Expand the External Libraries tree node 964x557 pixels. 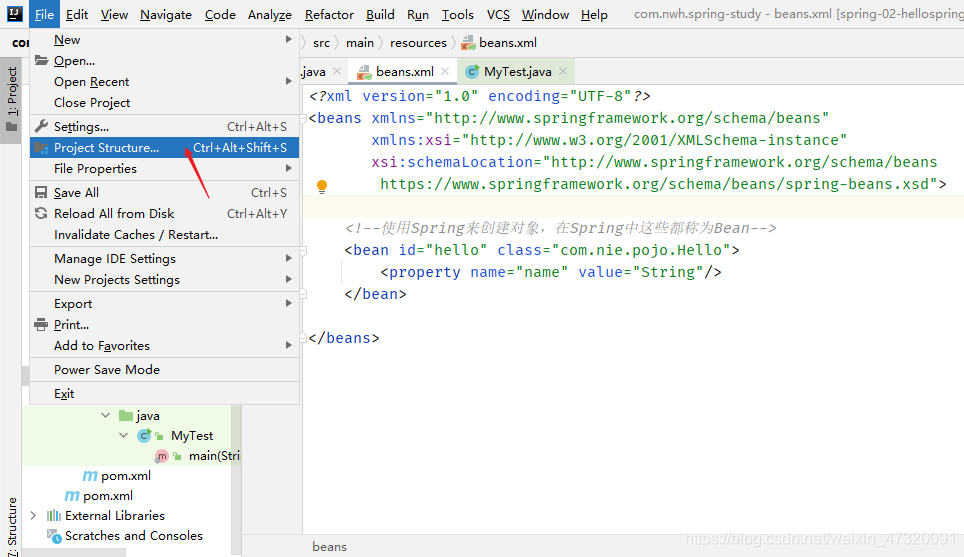pos(34,515)
